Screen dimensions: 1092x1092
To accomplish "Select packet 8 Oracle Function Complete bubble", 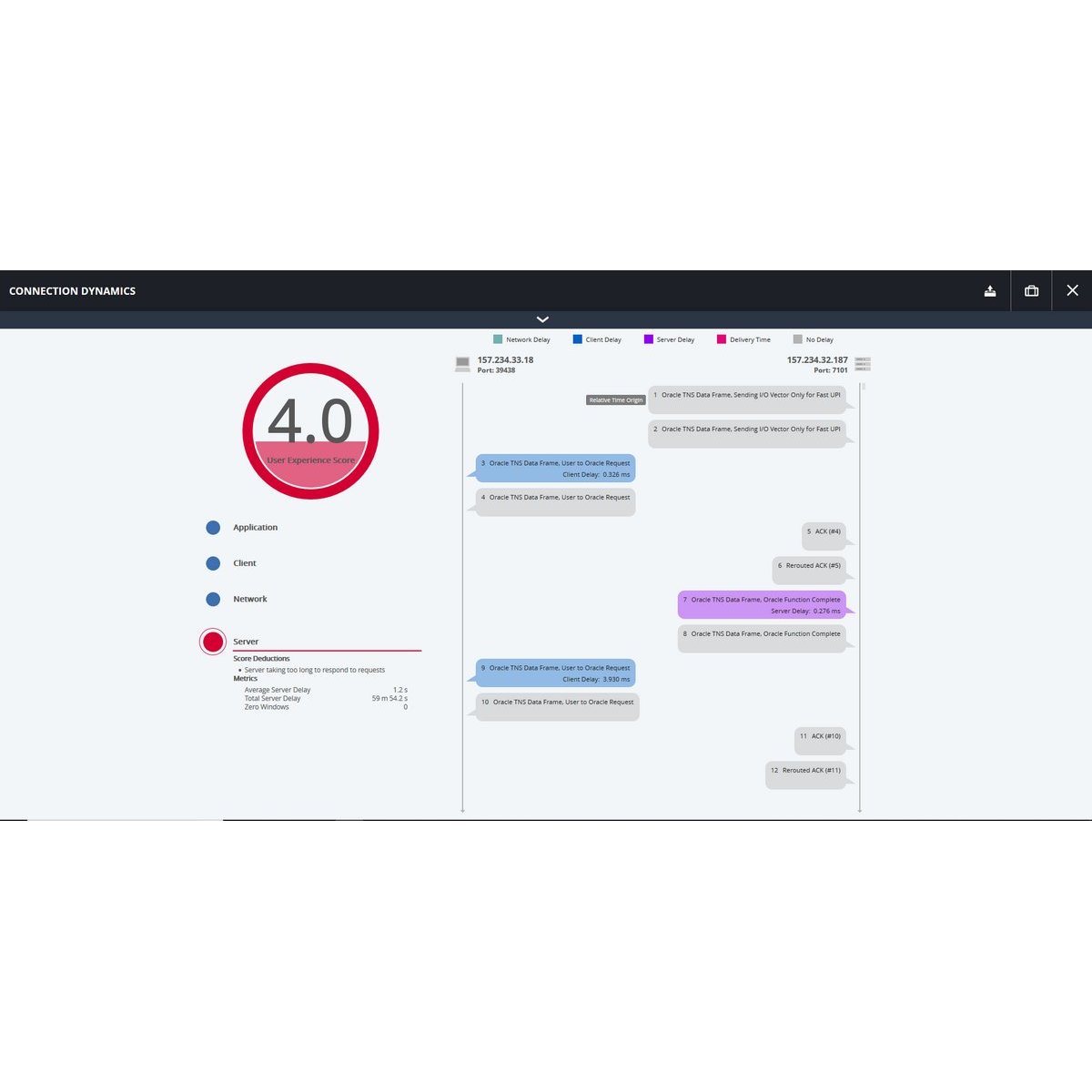I will pyautogui.click(x=762, y=639).
